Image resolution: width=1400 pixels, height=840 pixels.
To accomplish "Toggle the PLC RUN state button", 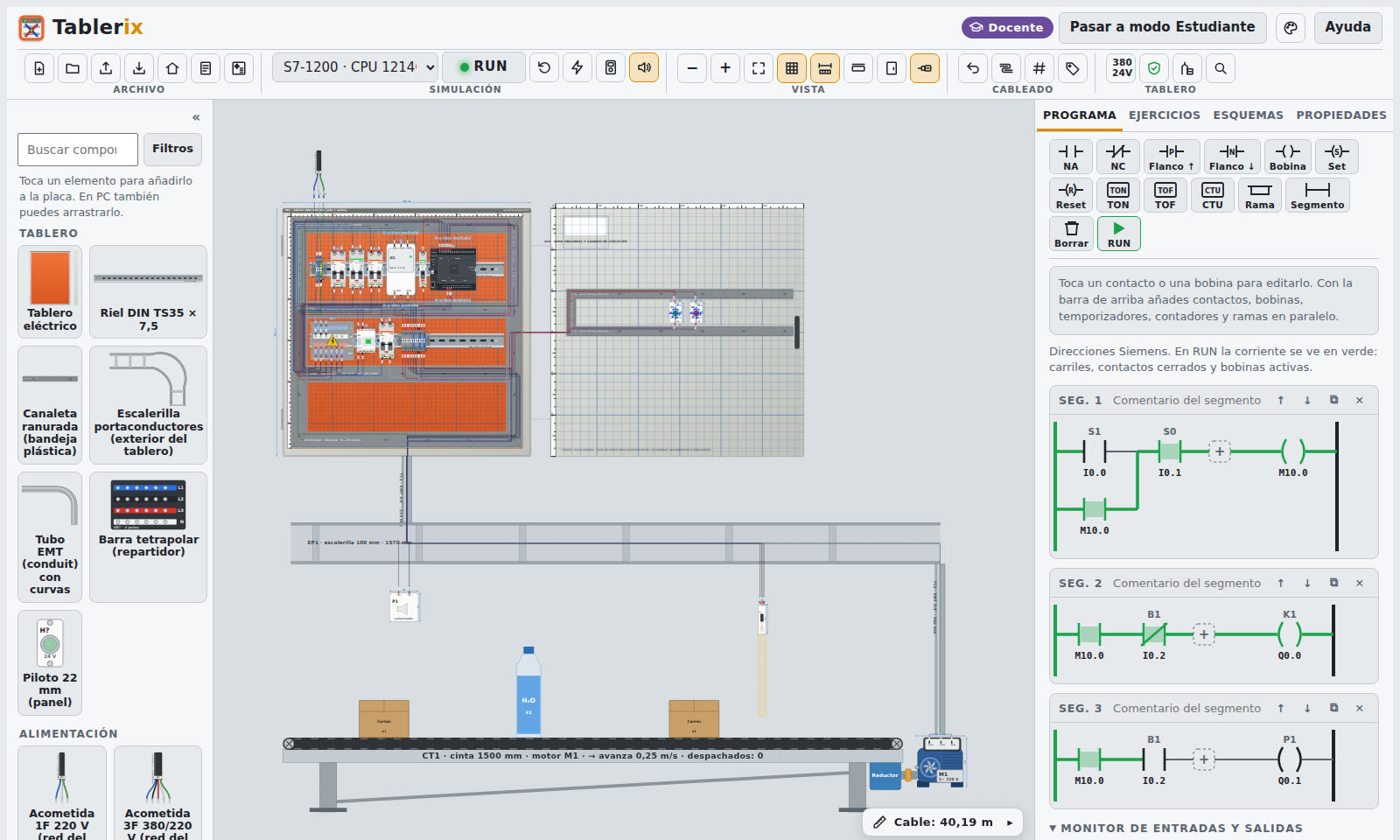I will [484, 66].
